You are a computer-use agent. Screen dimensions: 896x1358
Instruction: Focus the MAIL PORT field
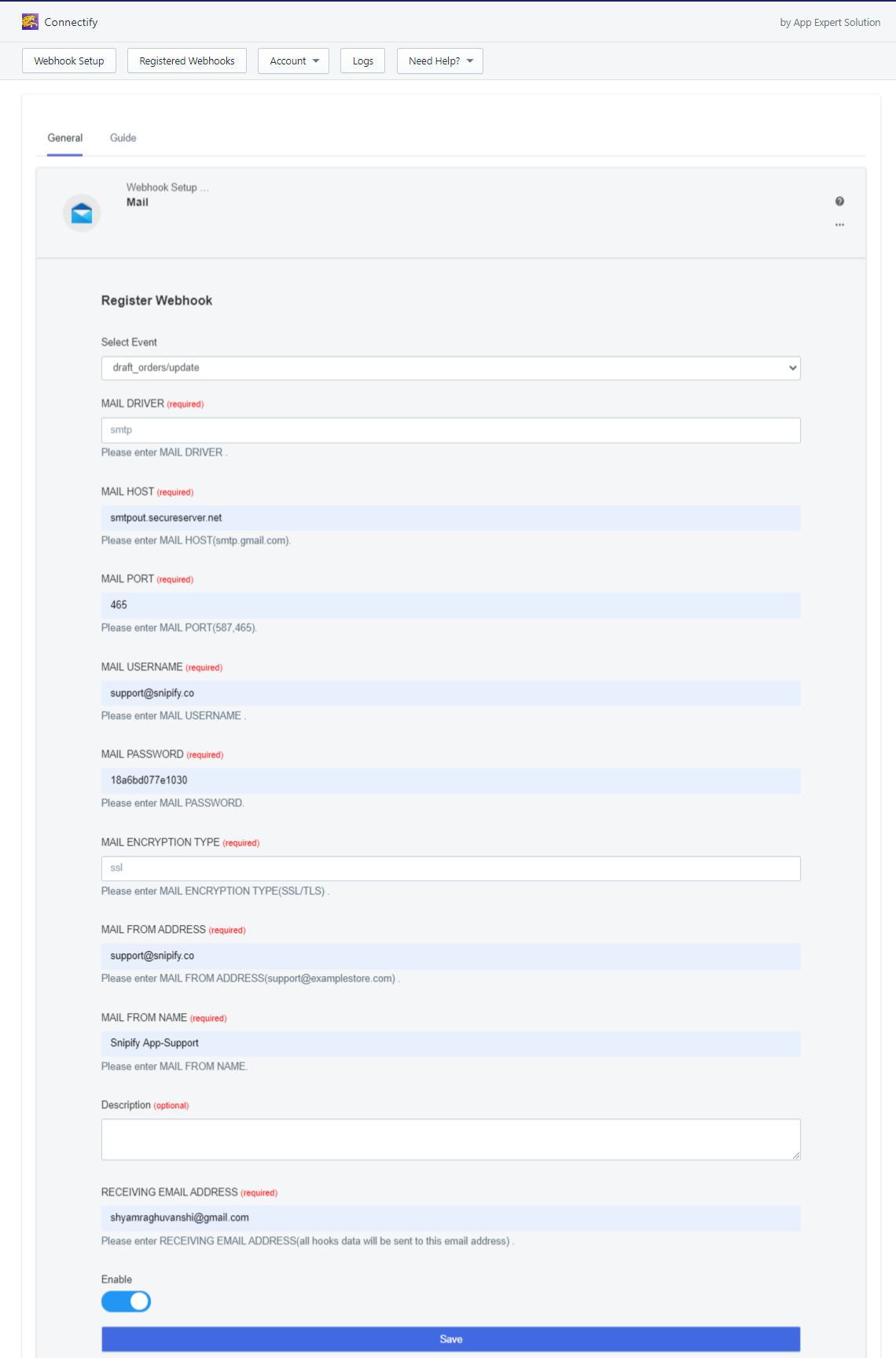(451, 605)
